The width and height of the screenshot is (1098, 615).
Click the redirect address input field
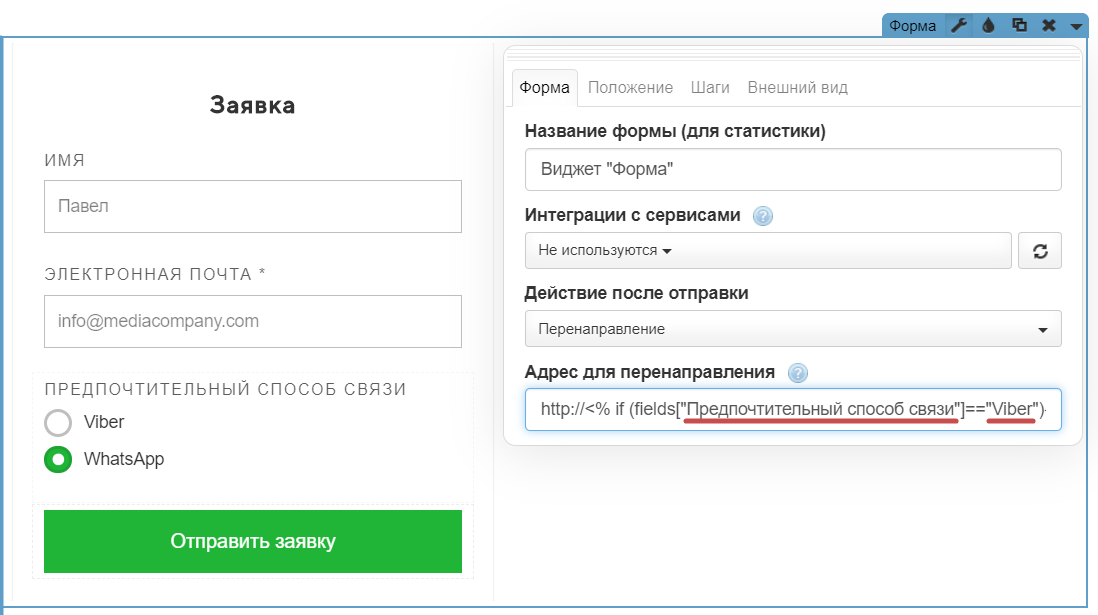[x=792, y=410]
